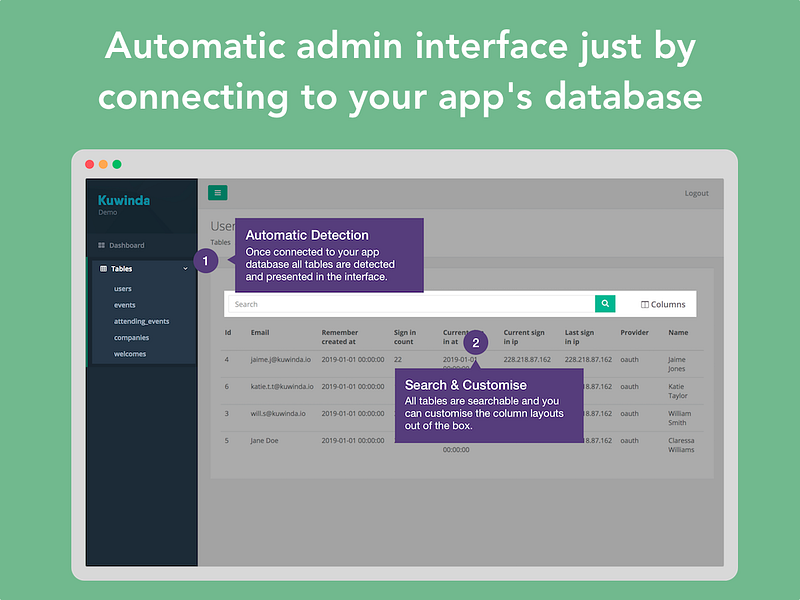Open the events table

coord(124,305)
